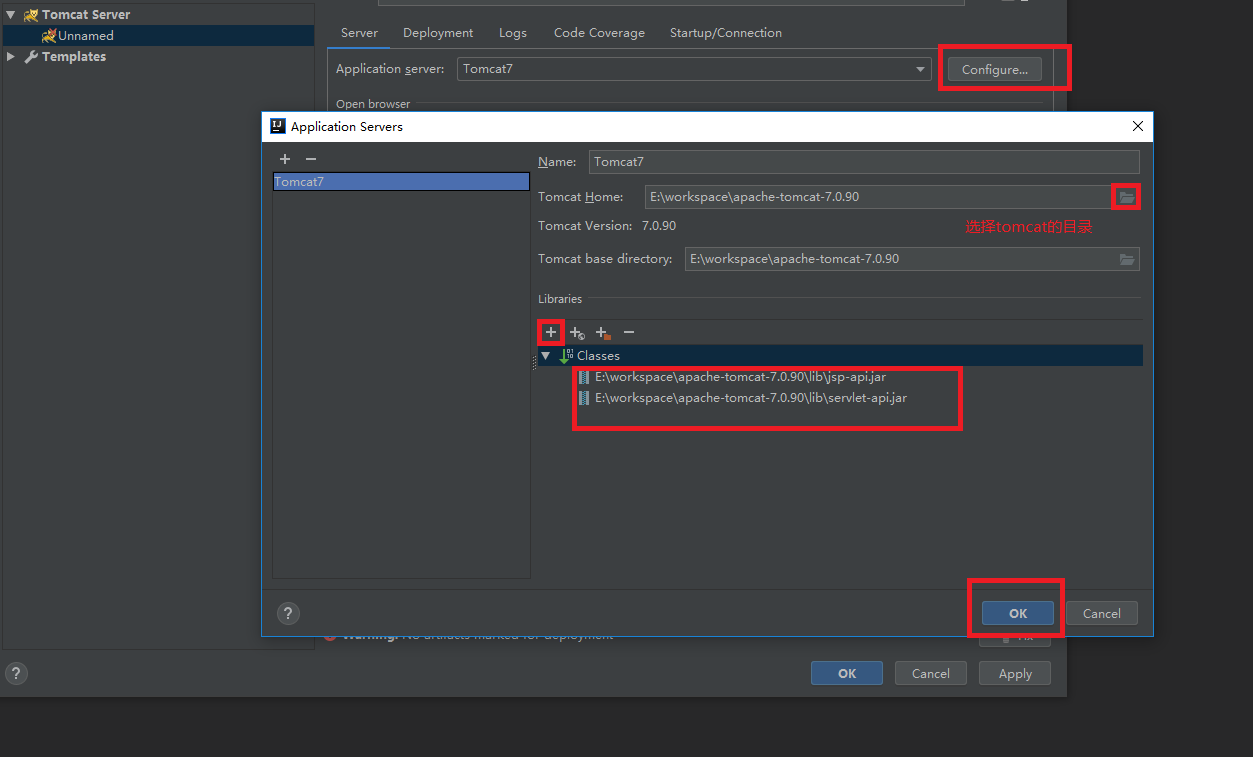Screen dimensions: 1253x757
Task: Remove application server from list panel
Action: 311,159
